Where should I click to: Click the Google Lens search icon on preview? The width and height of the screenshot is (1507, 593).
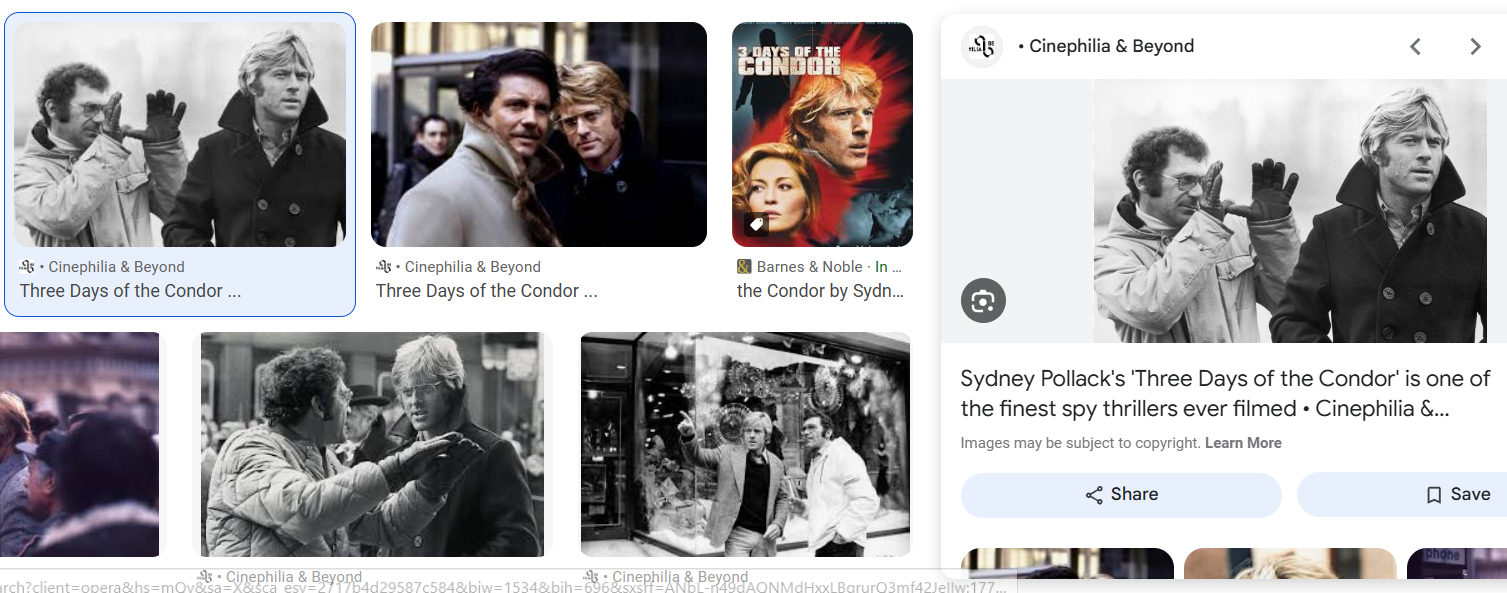[983, 301]
